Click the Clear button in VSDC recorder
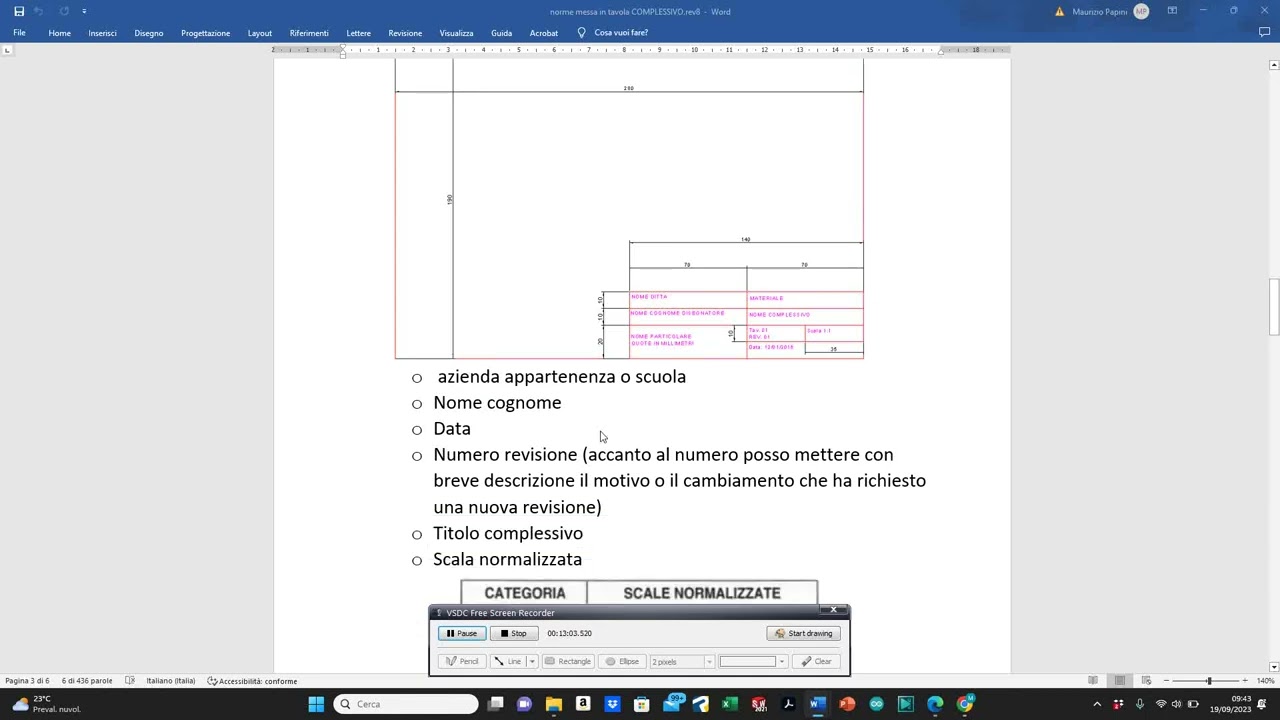Viewport: 1280px width, 720px height. pyautogui.click(x=816, y=661)
